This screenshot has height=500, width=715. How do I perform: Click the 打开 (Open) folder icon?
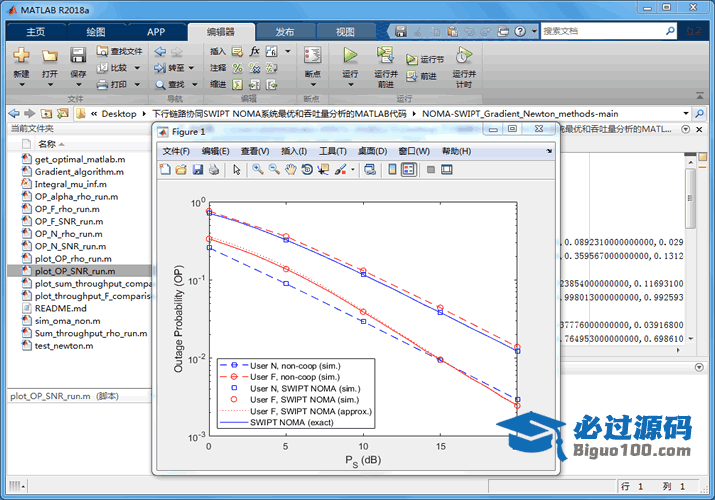(x=49, y=56)
